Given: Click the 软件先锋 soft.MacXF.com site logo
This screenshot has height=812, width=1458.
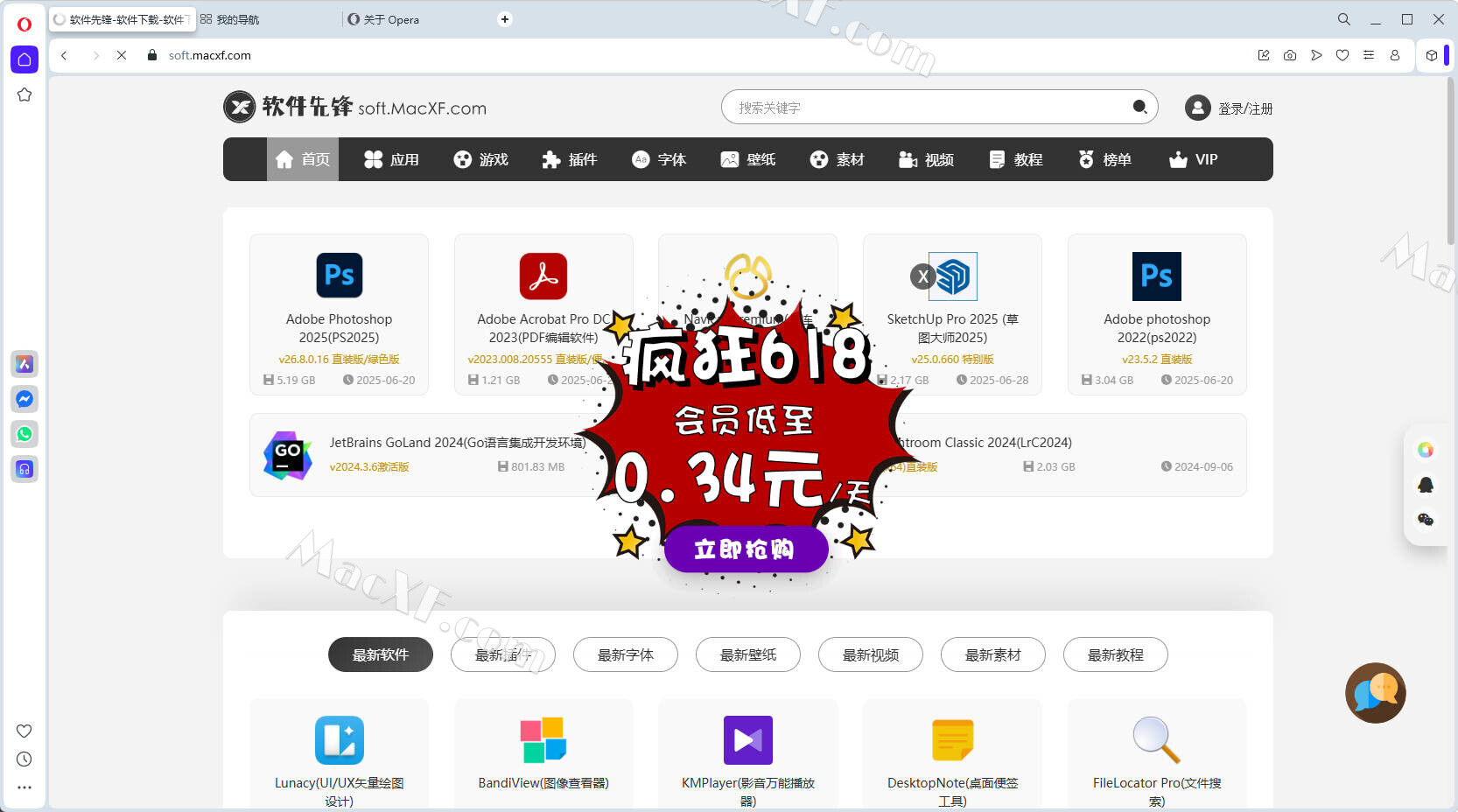Looking at the screenshot, I should pyautogui.click(x=354, y=107).
